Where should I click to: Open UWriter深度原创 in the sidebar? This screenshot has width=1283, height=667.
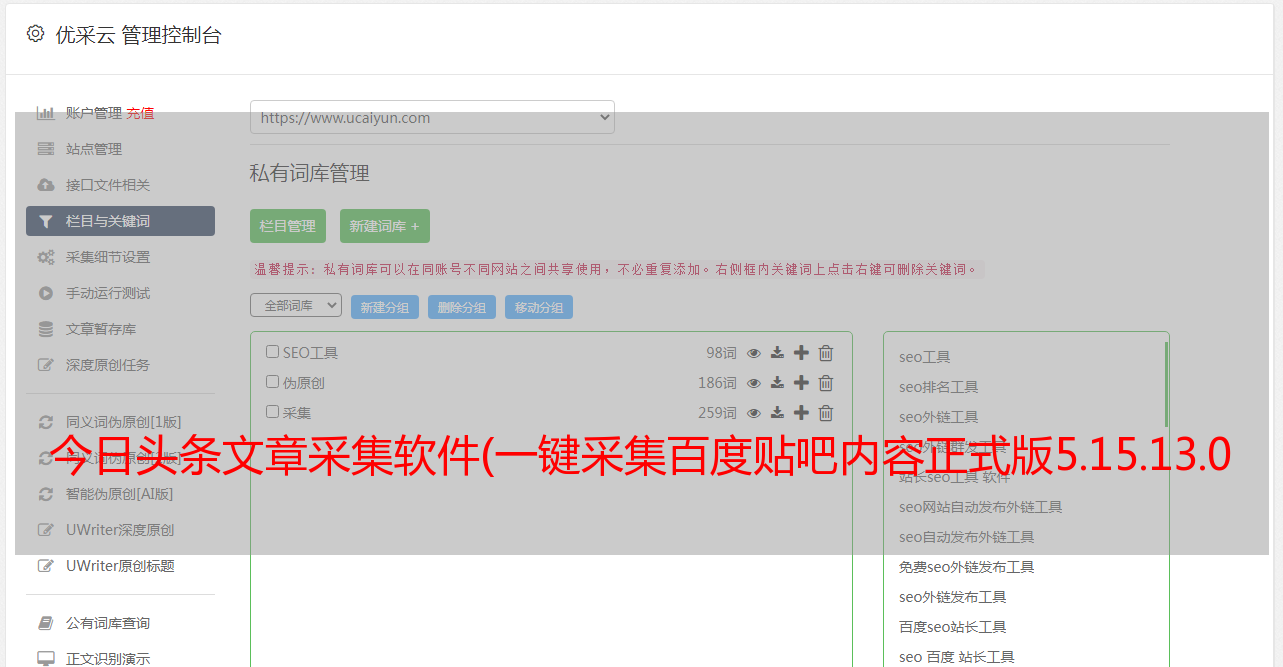tap(120, 530)
